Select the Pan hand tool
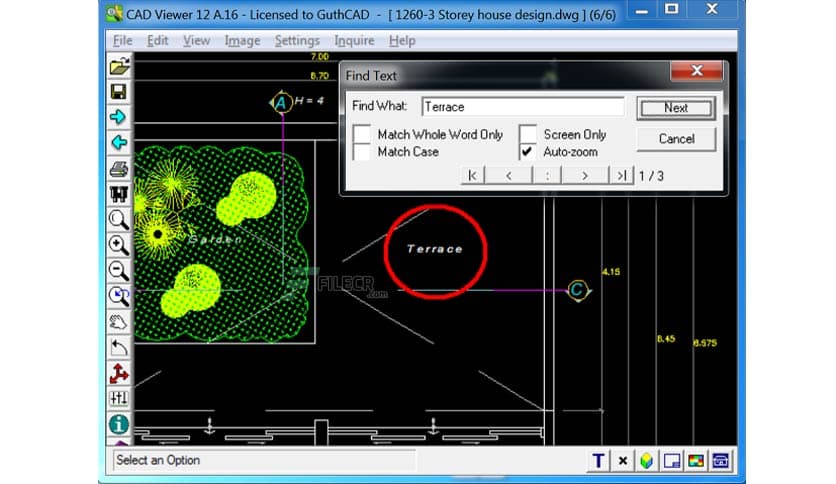Screen dimensions: 836x484 click(x=119, y=321)
